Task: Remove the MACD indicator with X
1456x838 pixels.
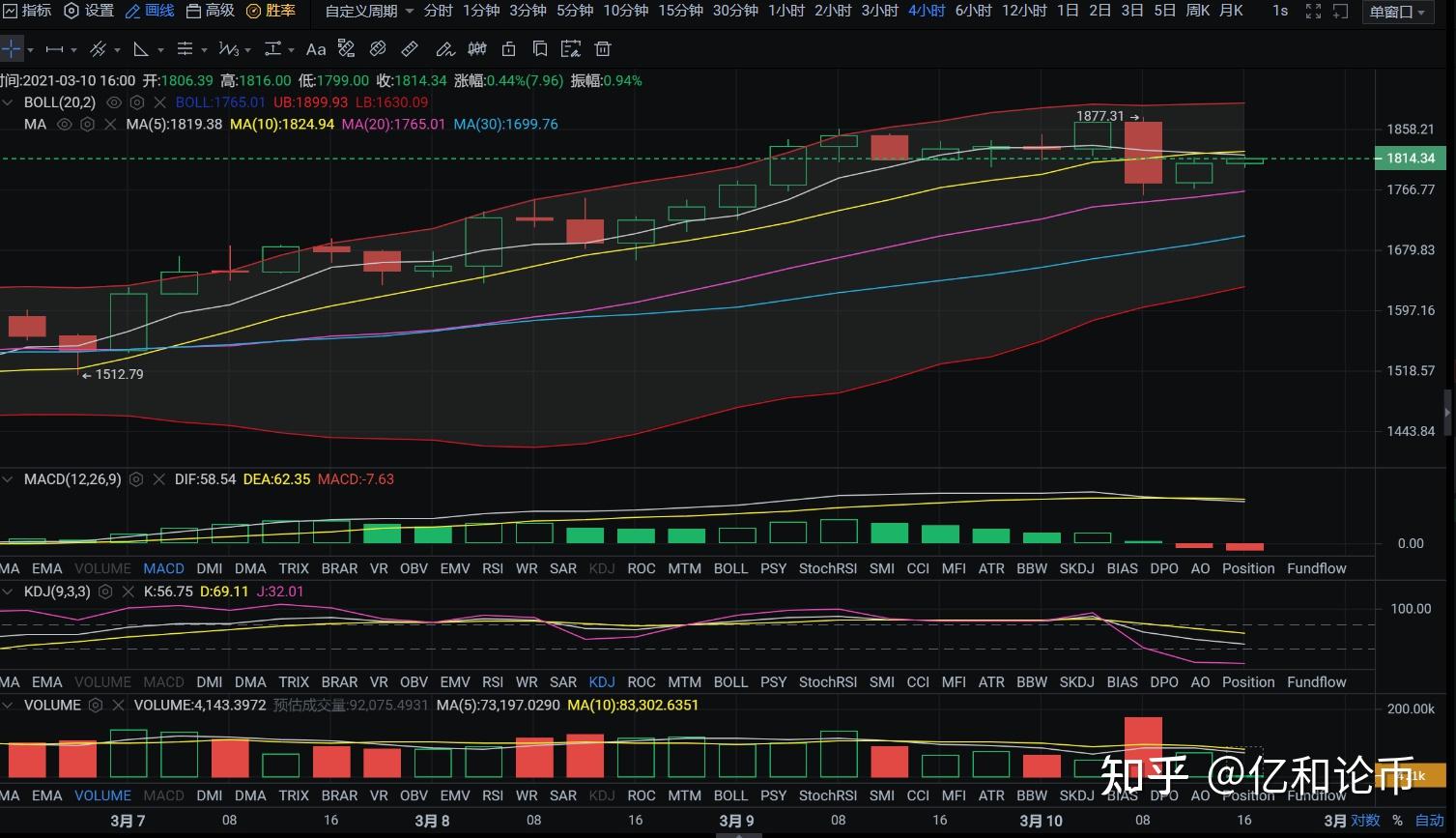Action: [158, 479]
